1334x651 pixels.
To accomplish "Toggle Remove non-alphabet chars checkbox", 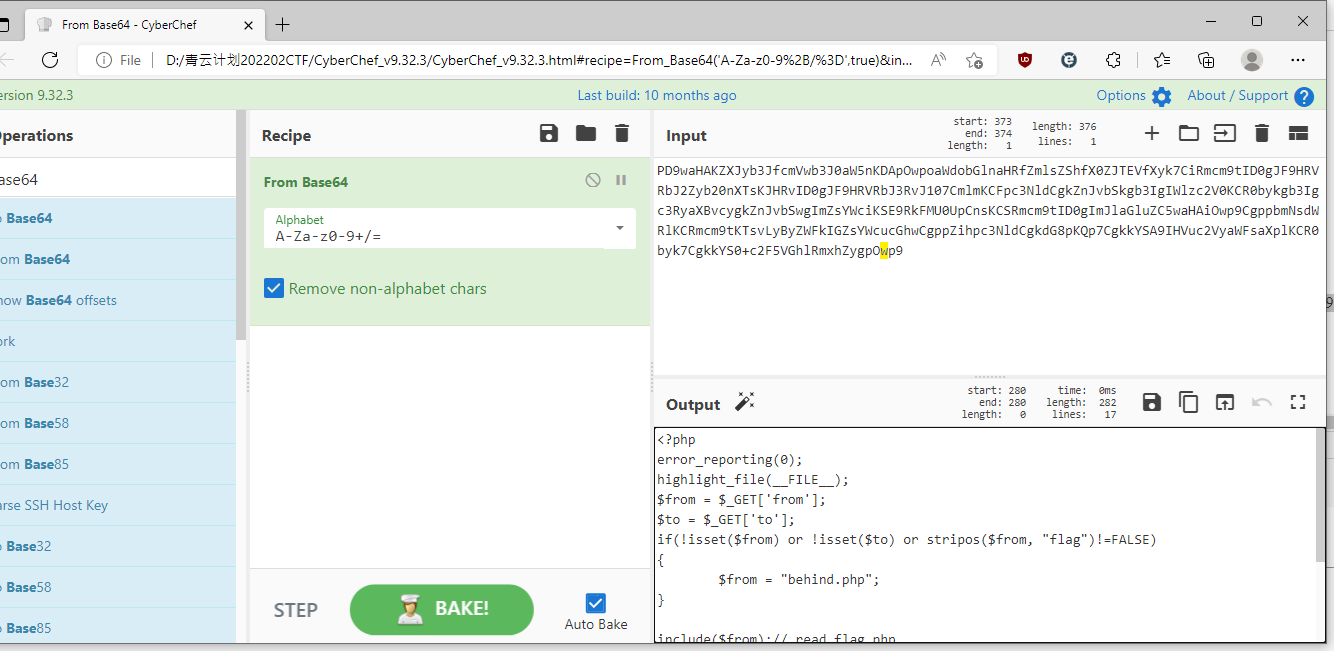I will tap(274, 288).
